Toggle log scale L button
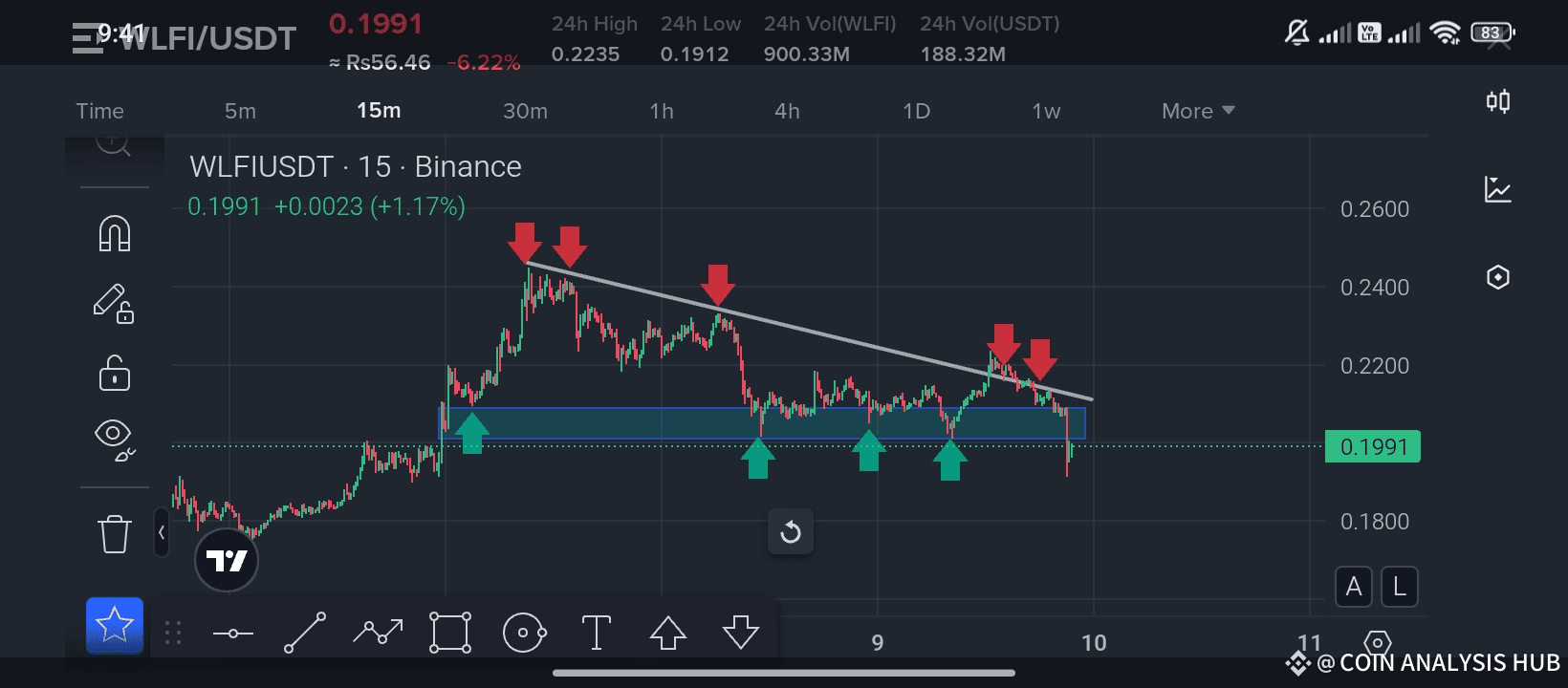This screenshot has height=688, width=1568. click(1400, 587)
